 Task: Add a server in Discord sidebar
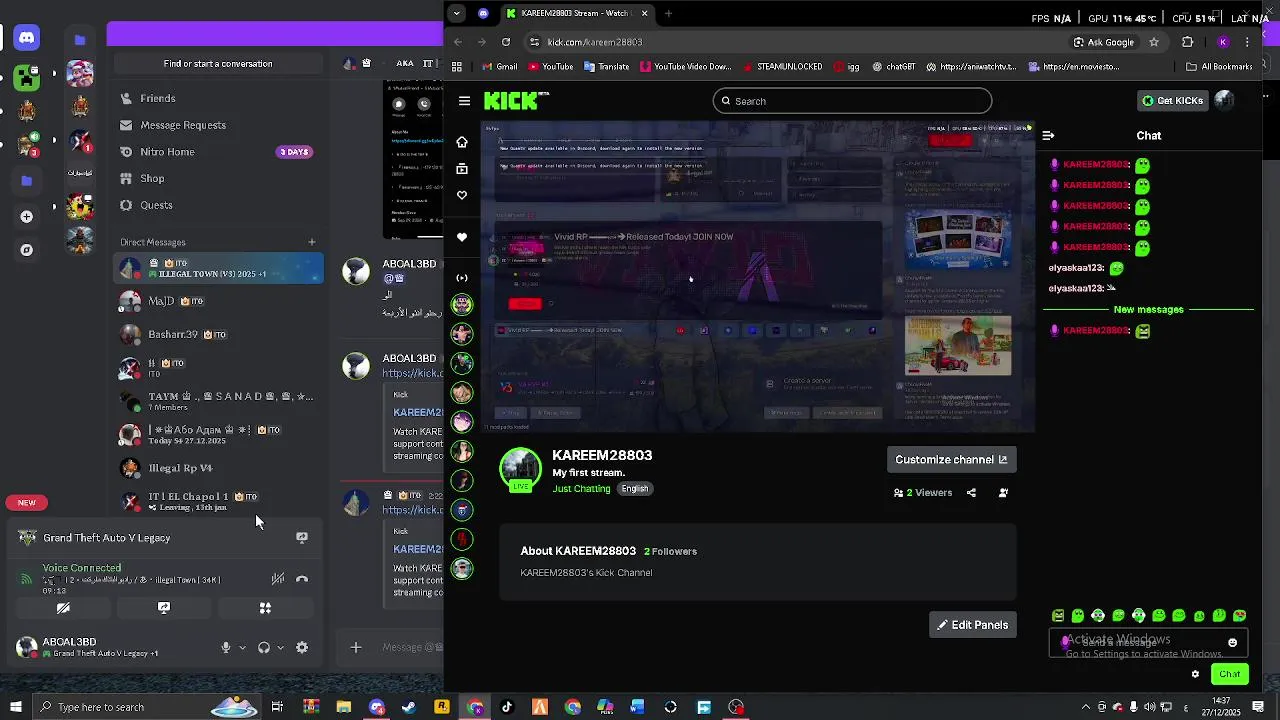click(x=27, y=216)
